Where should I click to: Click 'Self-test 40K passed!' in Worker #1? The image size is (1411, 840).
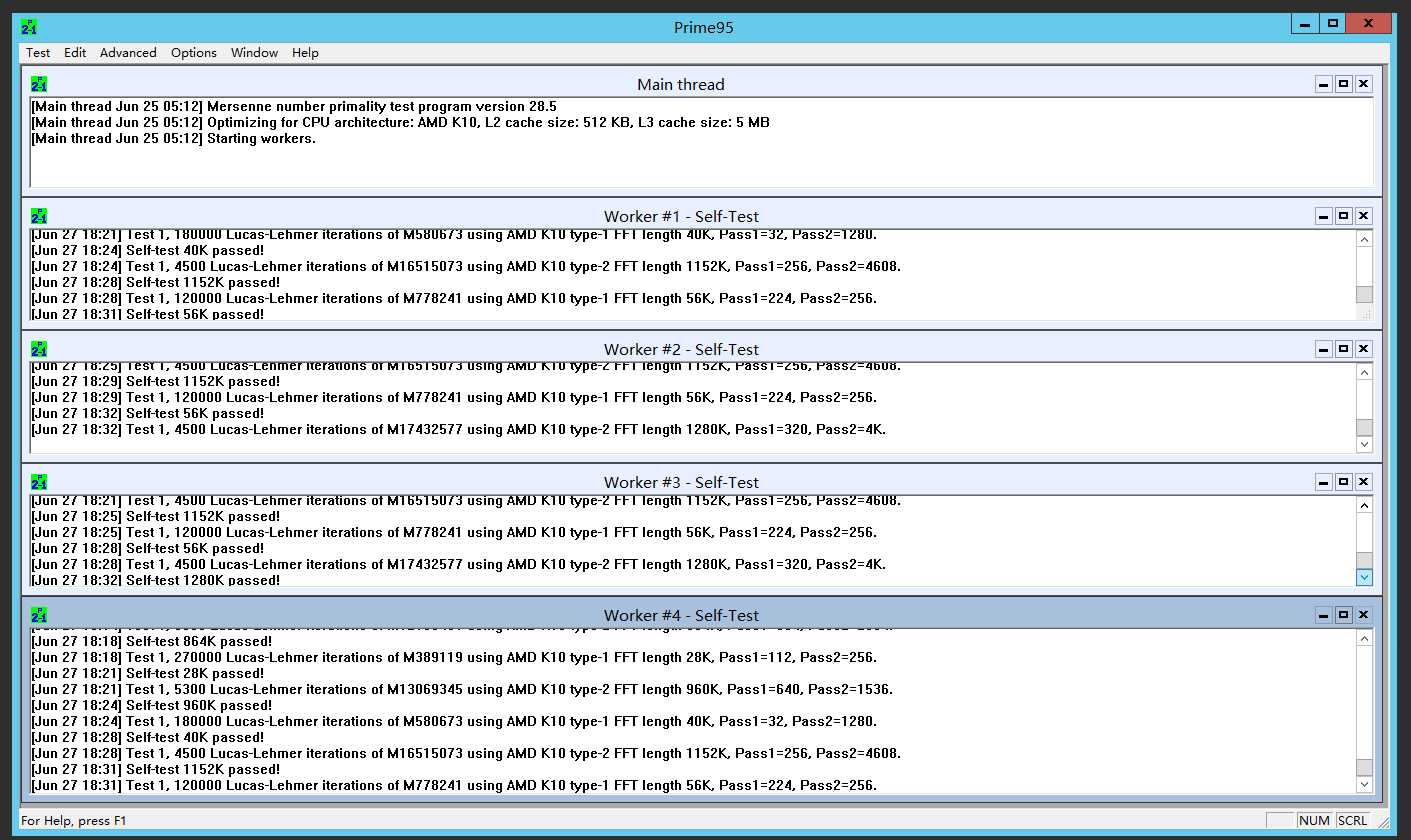click(148, 250)
